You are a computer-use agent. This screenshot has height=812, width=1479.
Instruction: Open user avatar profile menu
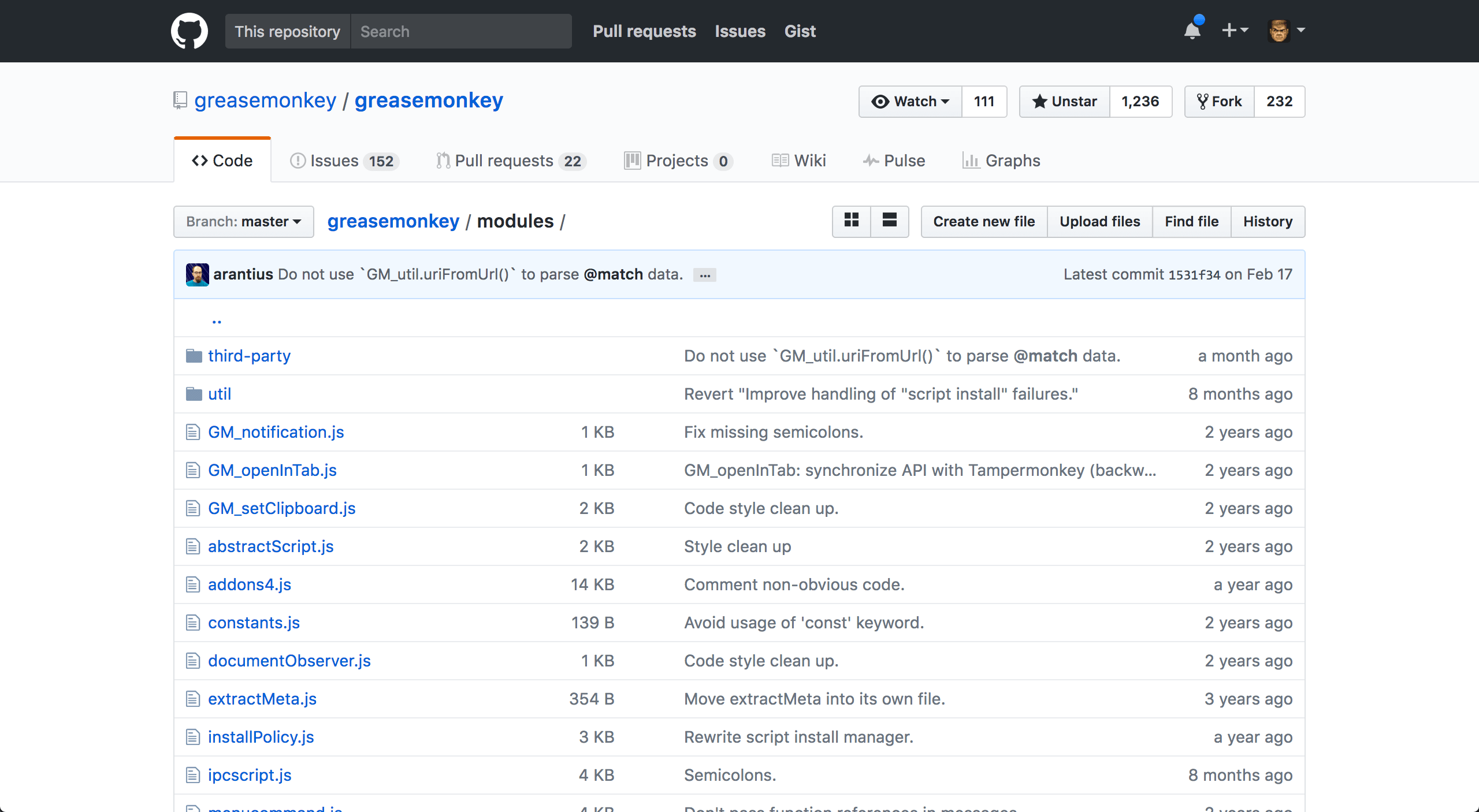coord(1286,30)
